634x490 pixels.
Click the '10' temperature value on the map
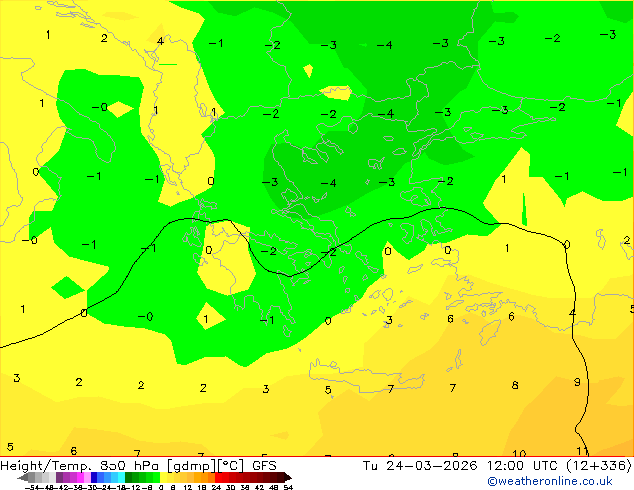pyautogui.click(x=519, y=454)
